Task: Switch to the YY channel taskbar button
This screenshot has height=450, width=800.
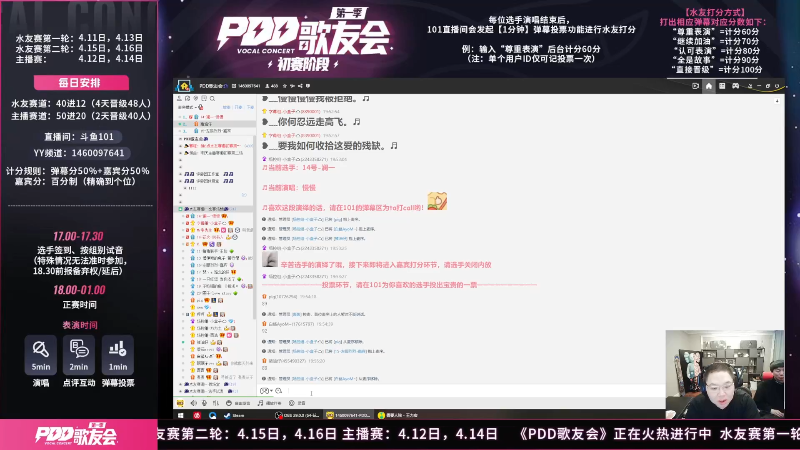Action: (348, 415)
